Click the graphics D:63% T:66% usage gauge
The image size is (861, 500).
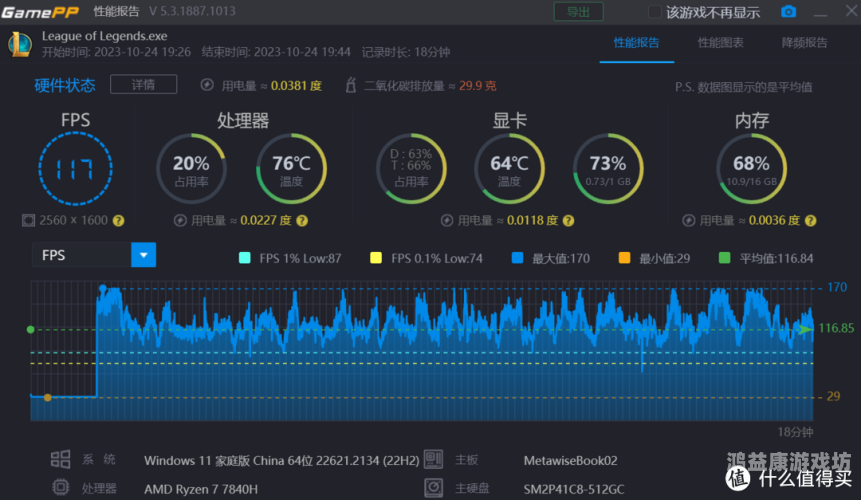(411, 168)
